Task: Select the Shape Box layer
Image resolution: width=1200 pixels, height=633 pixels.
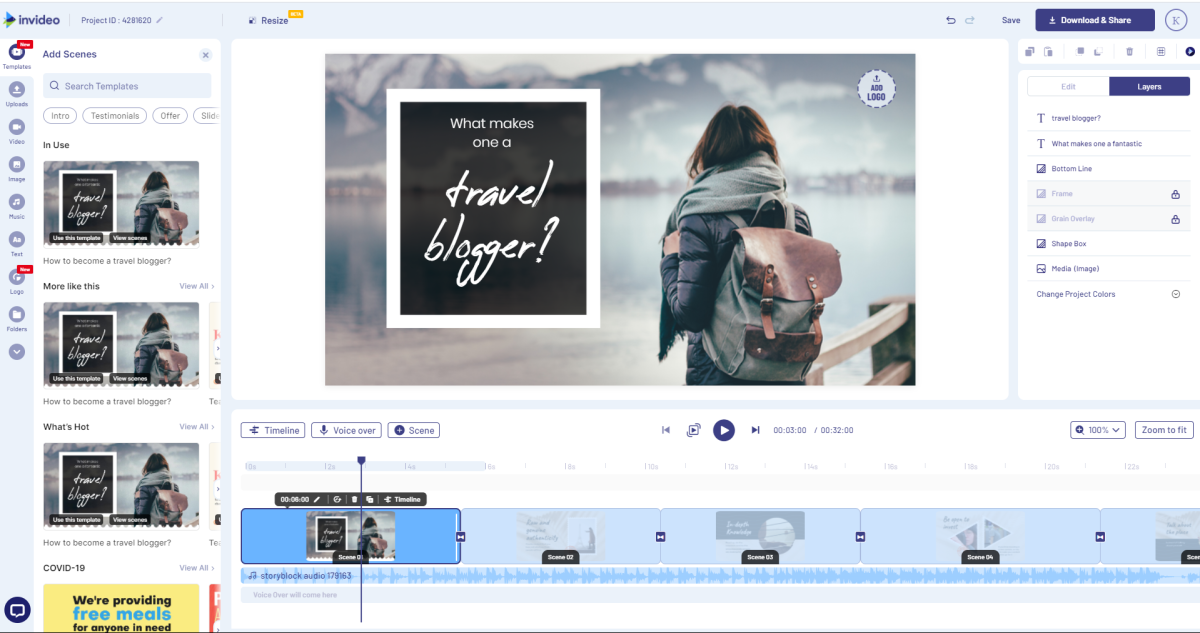Action: click(1109, 243)
